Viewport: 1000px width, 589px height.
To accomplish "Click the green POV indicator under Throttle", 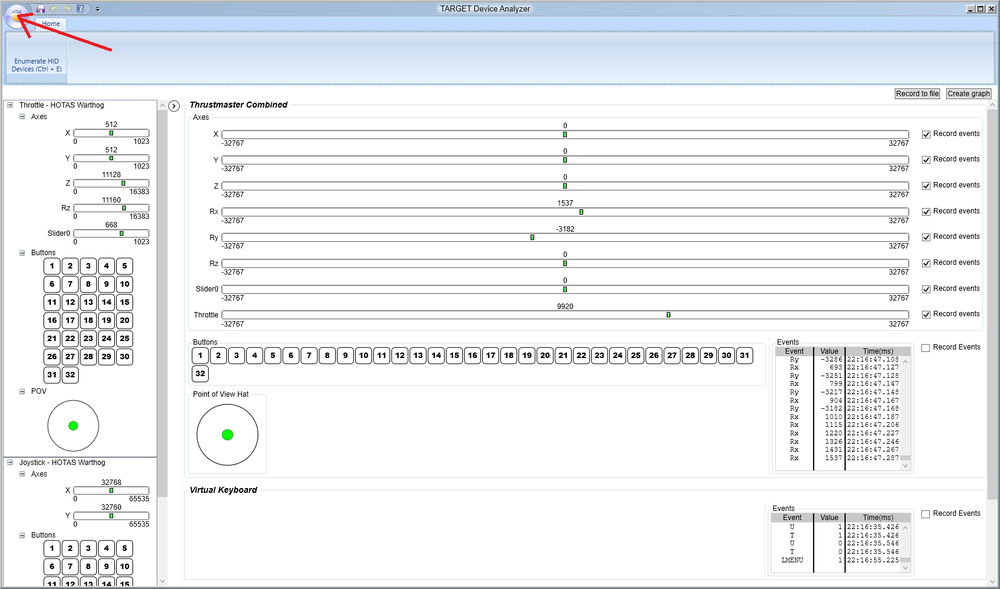I will pos(72,425).
